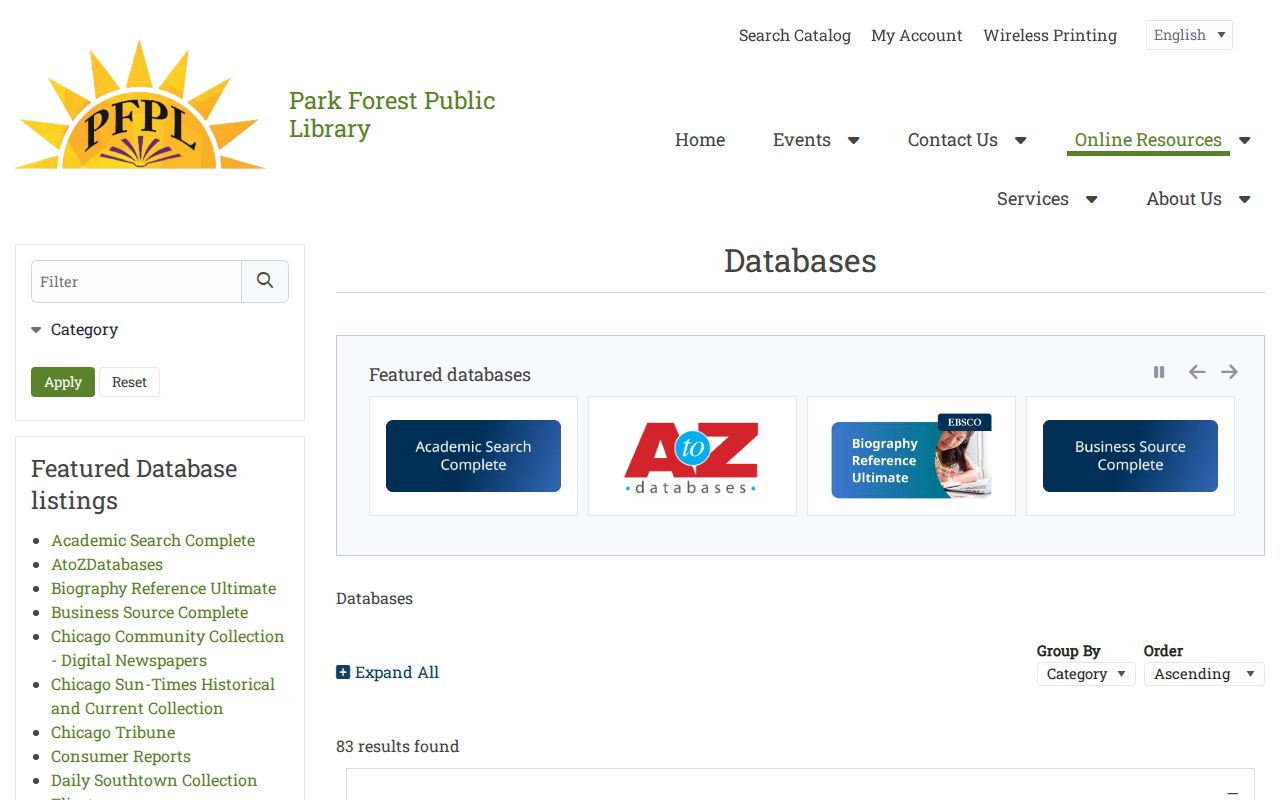Open Academic Search Complete sidebar link
Viewport: 1280px width, 800px height.
tap(153, 540)
